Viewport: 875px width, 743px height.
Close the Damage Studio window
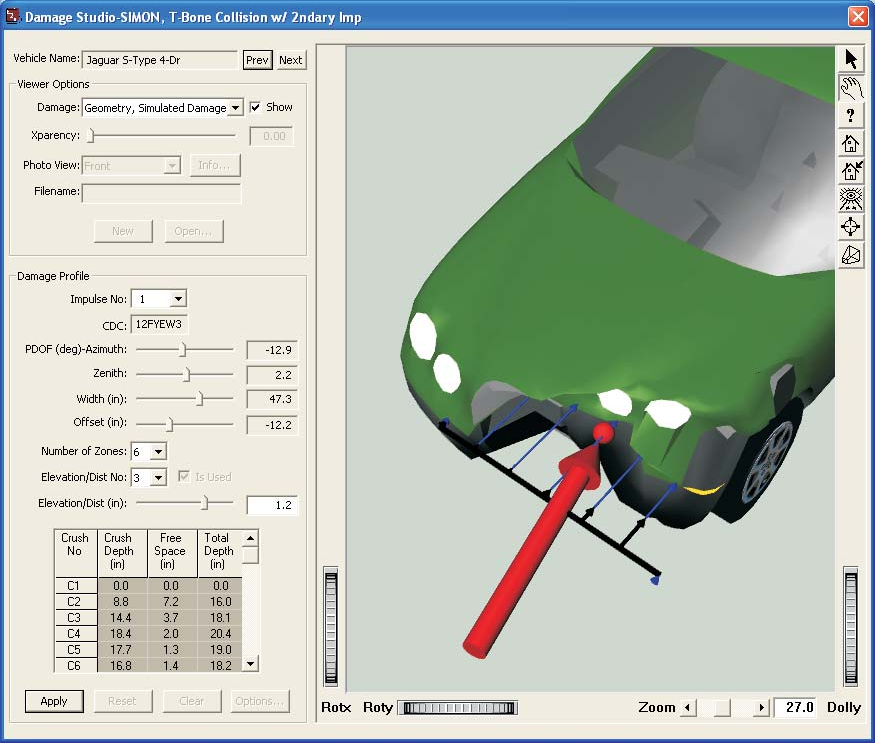click(858, 16)
